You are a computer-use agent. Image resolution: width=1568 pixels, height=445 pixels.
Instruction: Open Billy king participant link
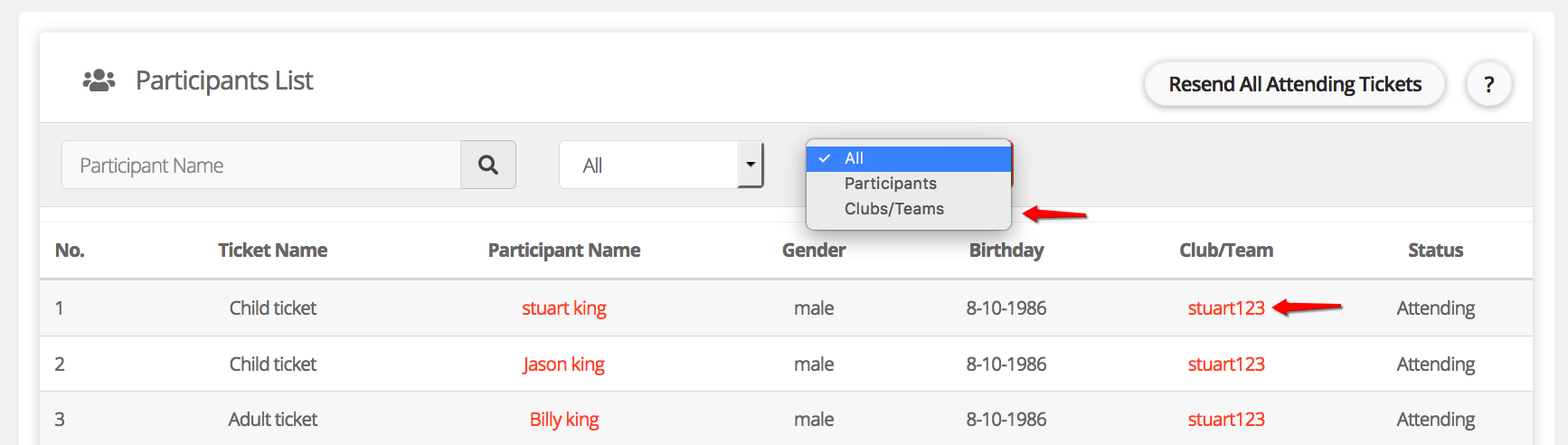[x=563, y=420]
